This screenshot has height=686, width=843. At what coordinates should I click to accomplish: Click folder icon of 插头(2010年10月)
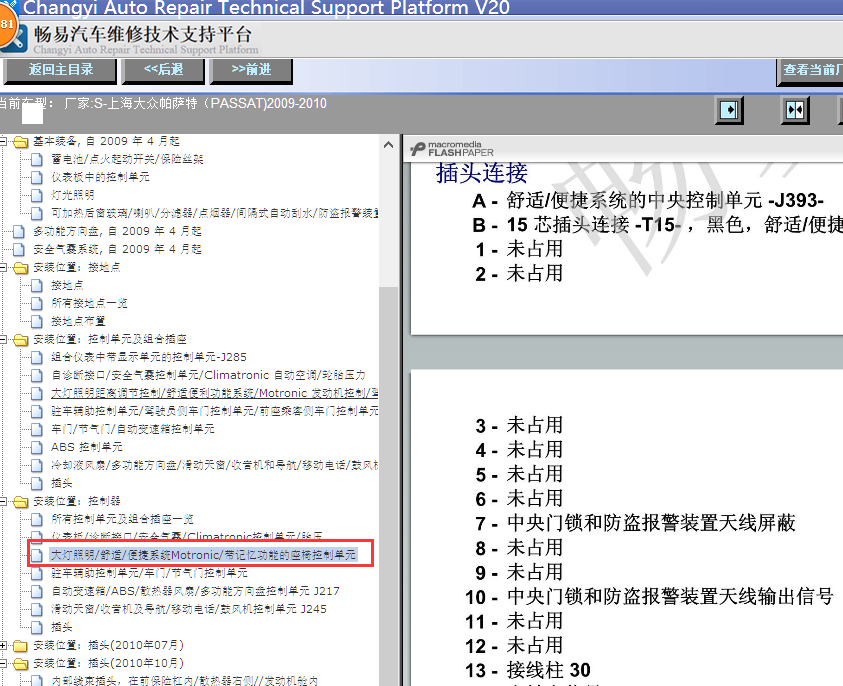pyautogui.click(x=20, y=663)
